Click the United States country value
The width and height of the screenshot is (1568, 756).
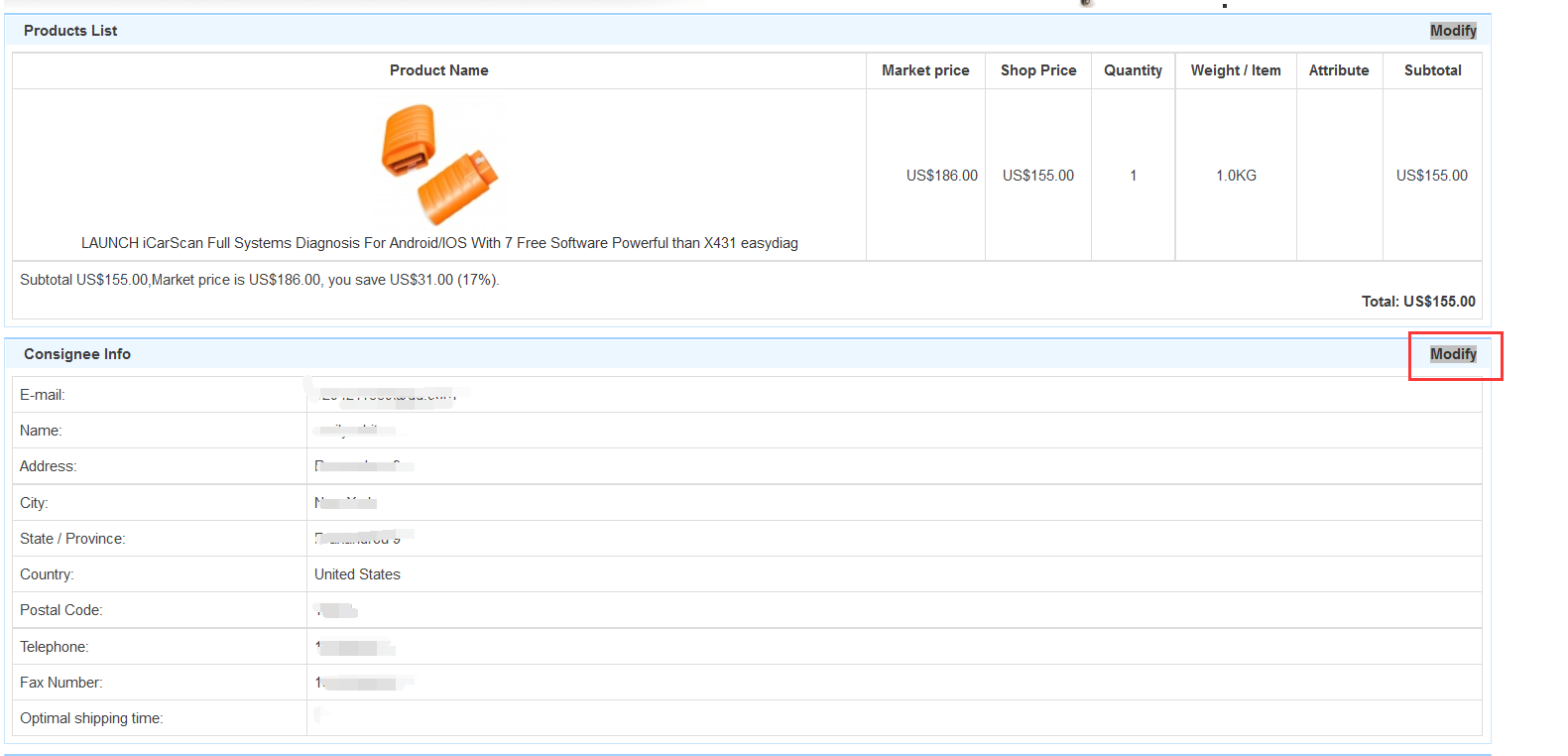[x=357, y=574]
